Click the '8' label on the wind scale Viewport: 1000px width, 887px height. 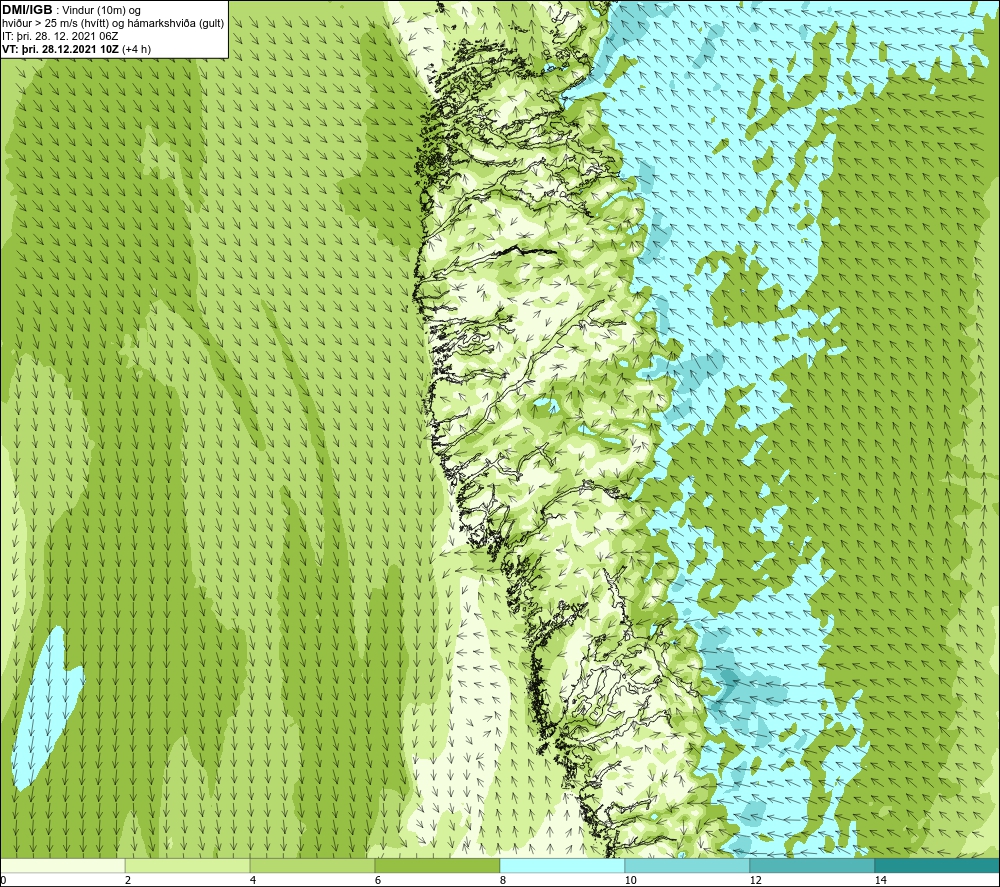click(503, 880)
